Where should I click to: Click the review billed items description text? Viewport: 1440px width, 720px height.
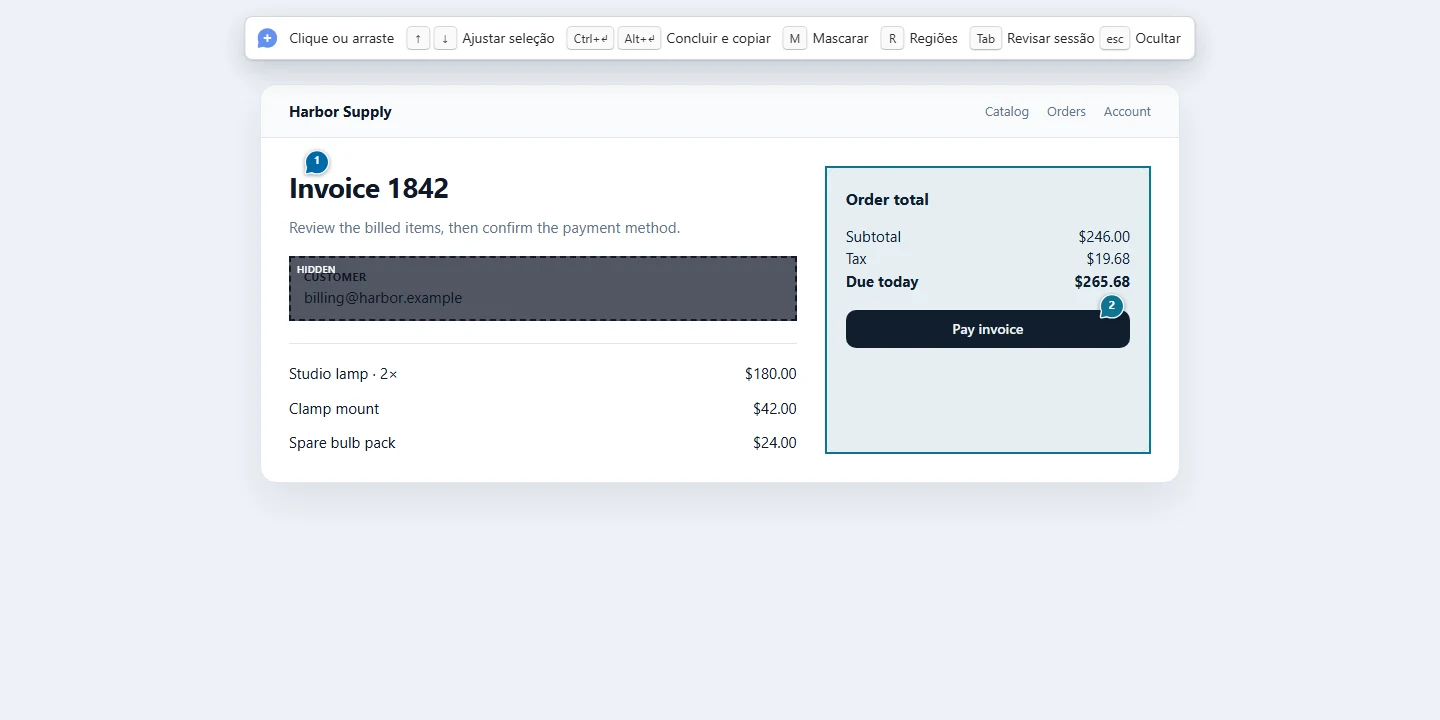484,228
